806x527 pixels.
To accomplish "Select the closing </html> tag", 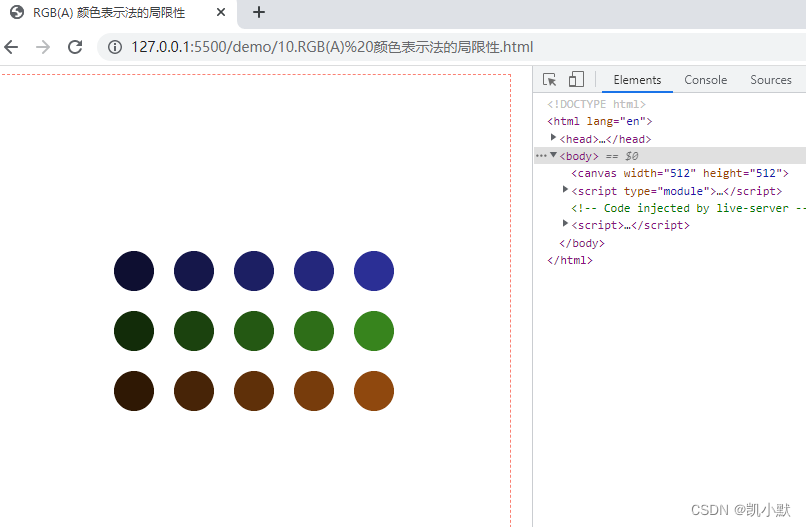I will coord(570,260).
